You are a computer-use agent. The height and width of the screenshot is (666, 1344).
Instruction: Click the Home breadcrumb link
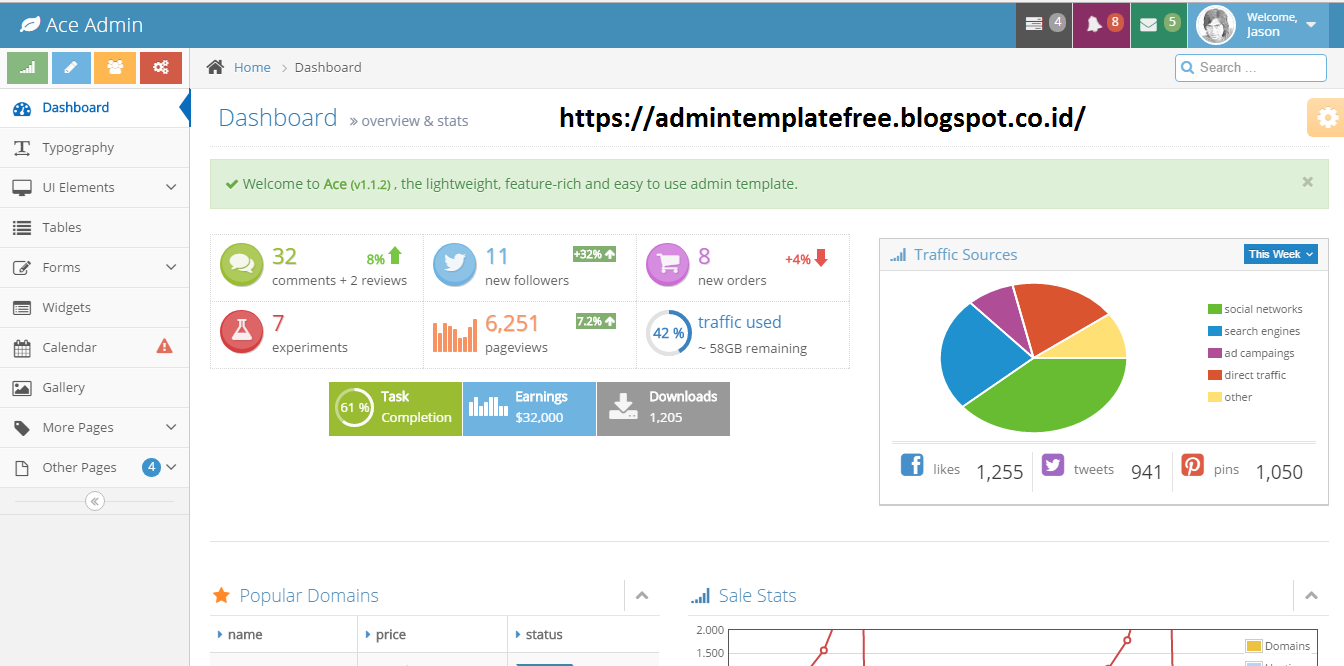point(252,68)
